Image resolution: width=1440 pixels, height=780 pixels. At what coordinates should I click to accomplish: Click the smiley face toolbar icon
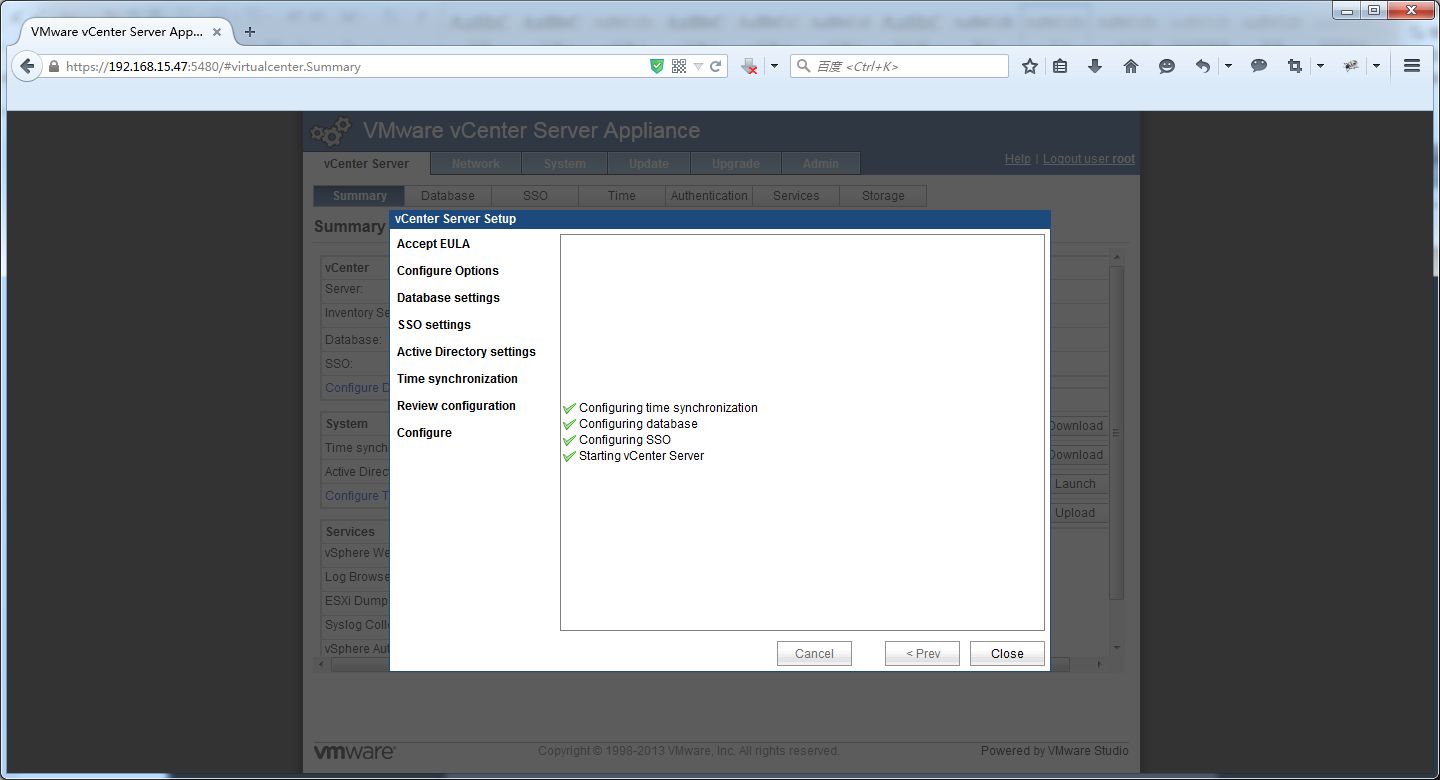(1167, 66)
